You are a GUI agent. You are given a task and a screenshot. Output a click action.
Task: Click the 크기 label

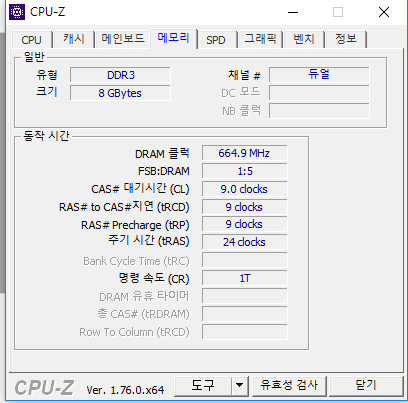click(x=47, y=91)
